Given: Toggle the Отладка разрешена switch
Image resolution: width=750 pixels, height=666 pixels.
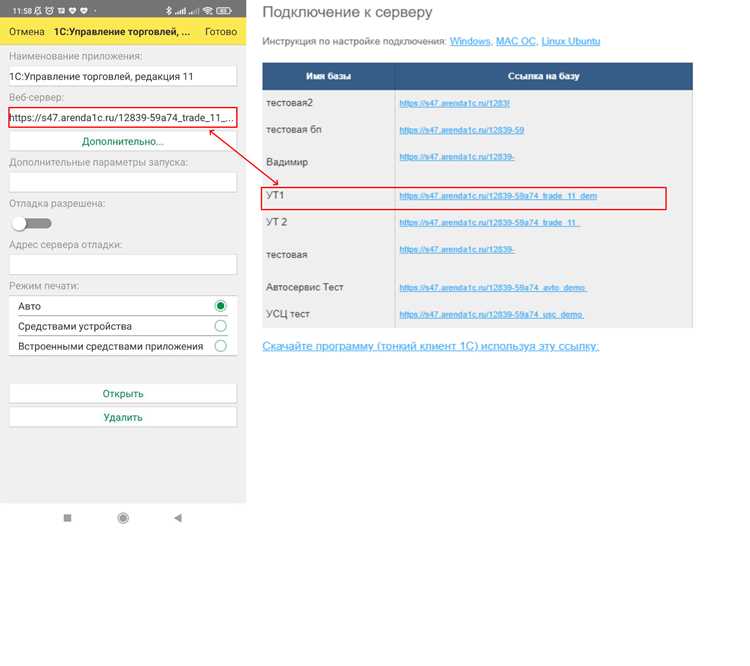Looking at the screenshot, I should pyautogui.click(x=32, y=223).
